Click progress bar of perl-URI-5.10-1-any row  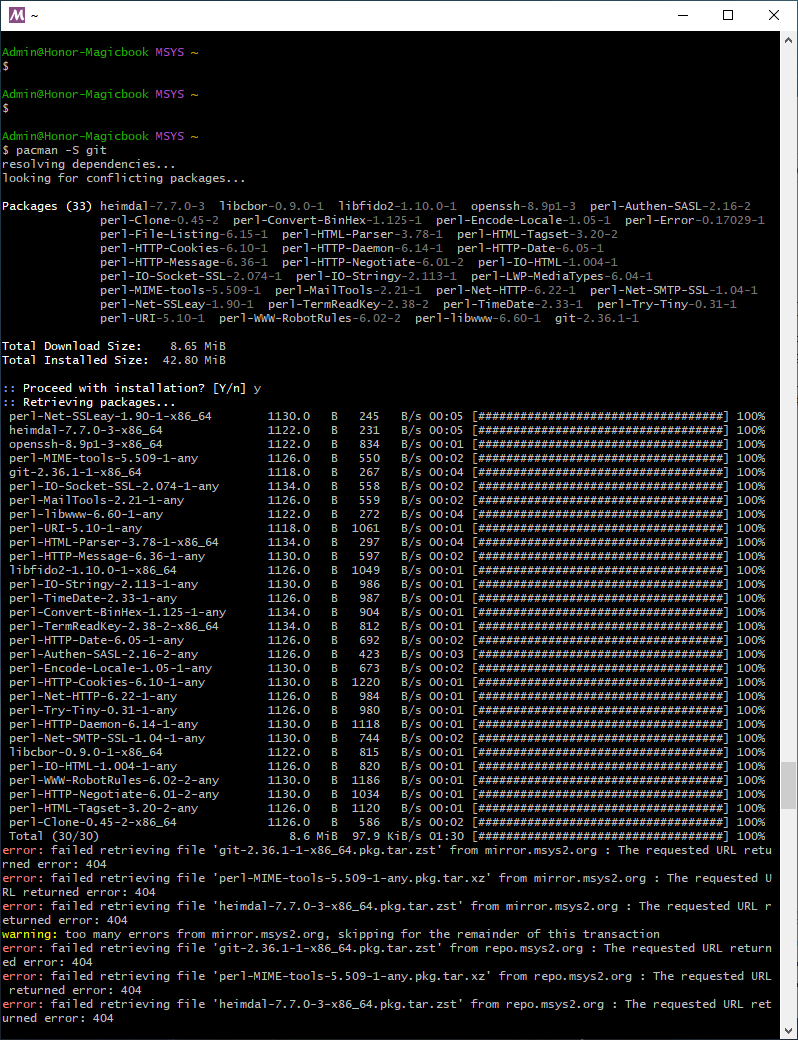pos(600,528)
